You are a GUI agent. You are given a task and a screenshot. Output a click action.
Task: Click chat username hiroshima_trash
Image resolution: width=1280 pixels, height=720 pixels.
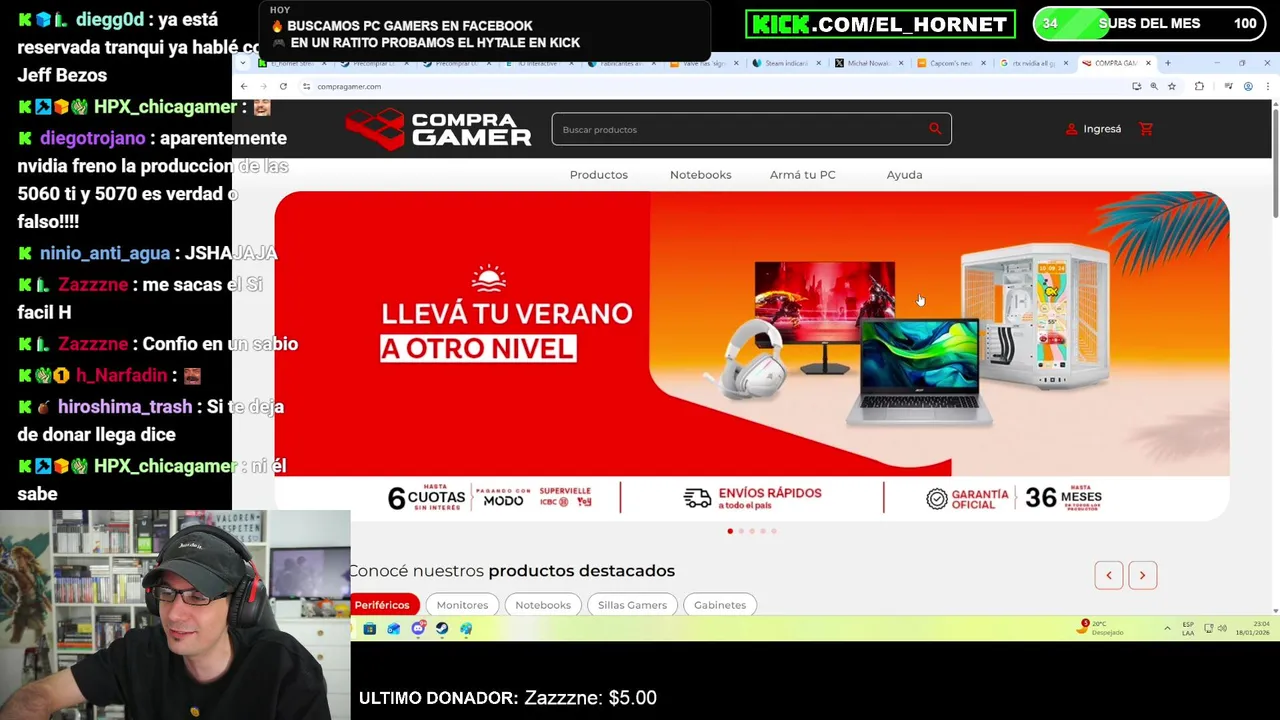tap(125, 407)
